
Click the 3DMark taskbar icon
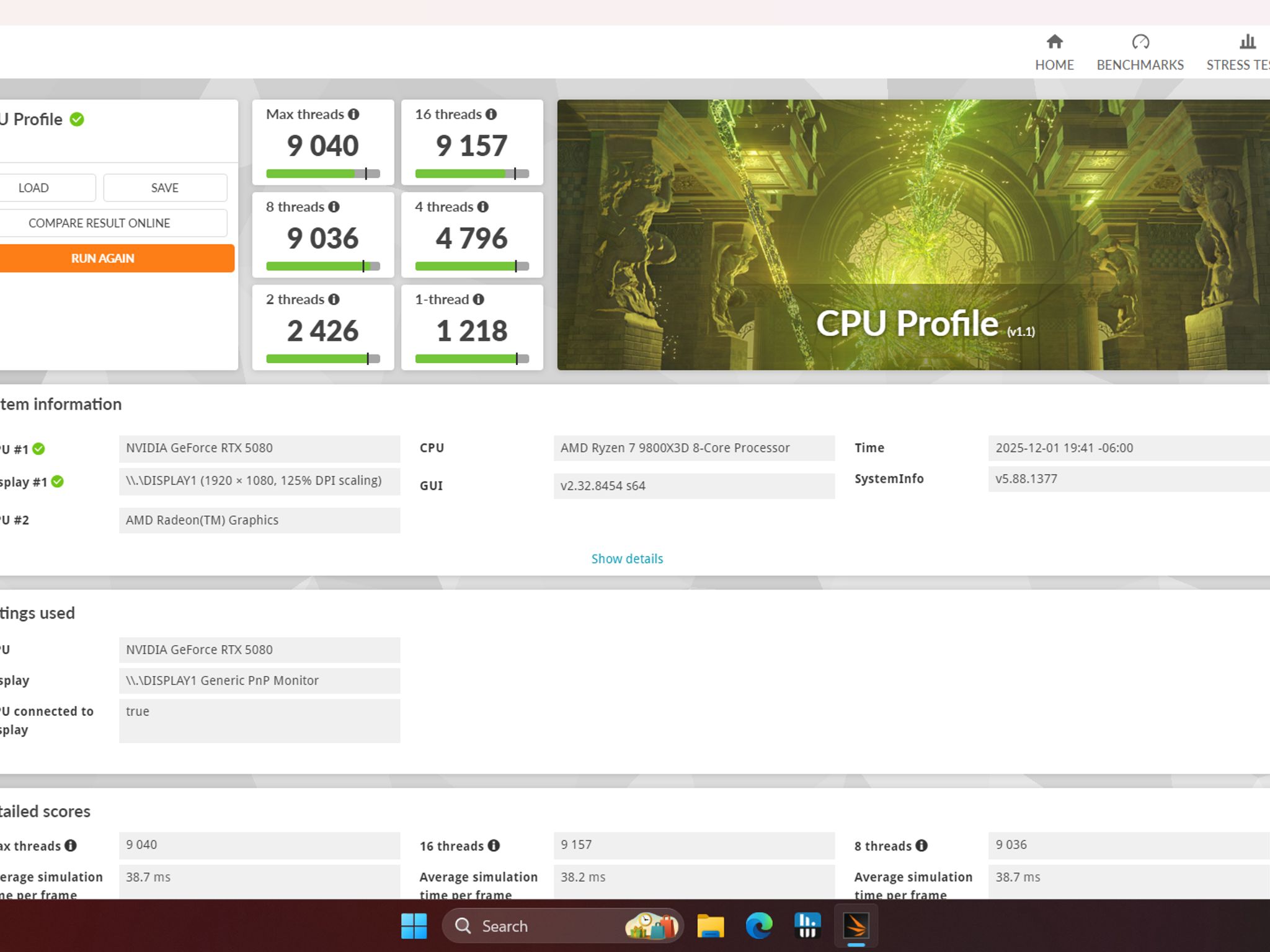tap(856, 926)
